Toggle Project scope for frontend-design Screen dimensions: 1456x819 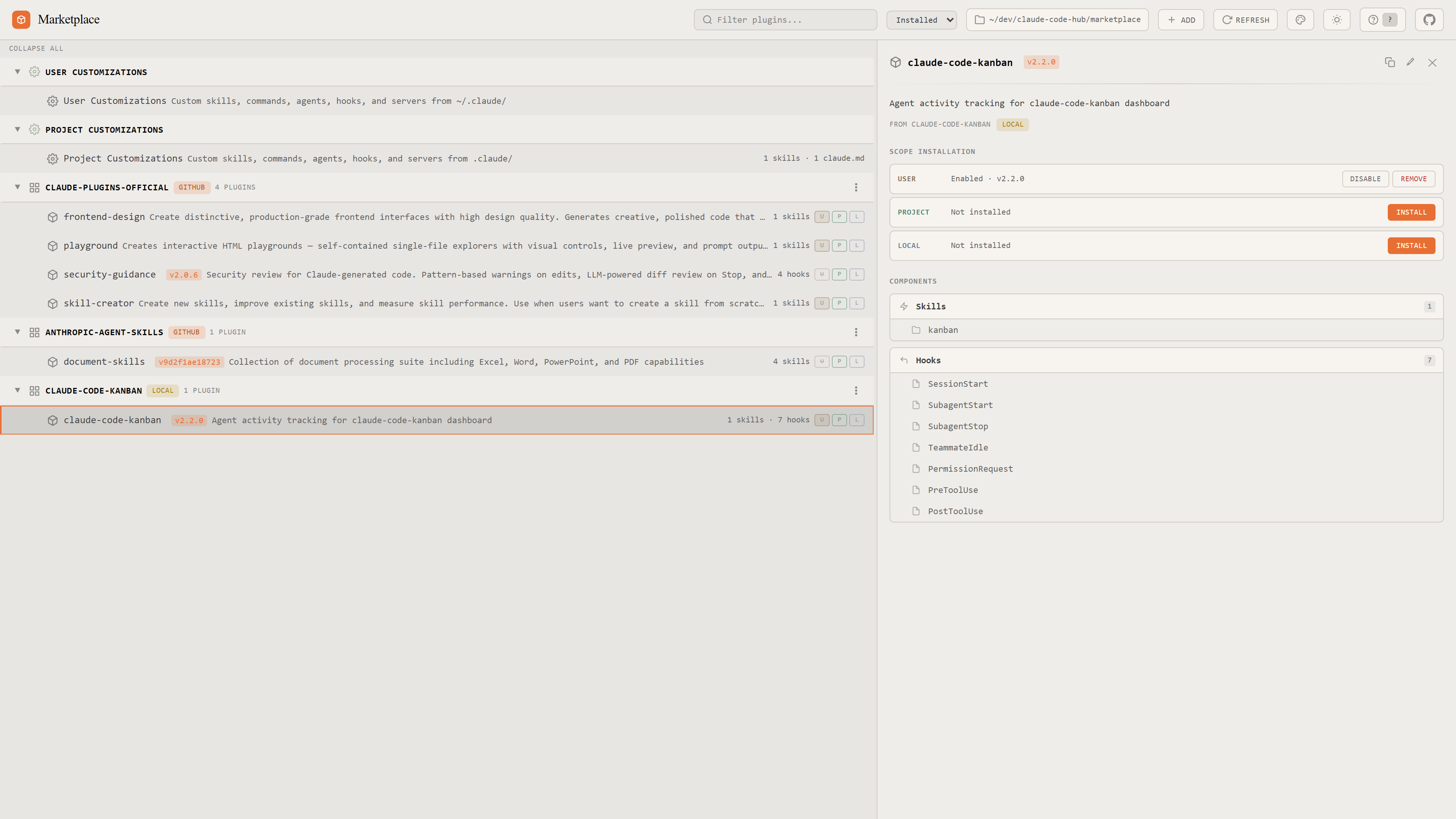tap(839, 217)
